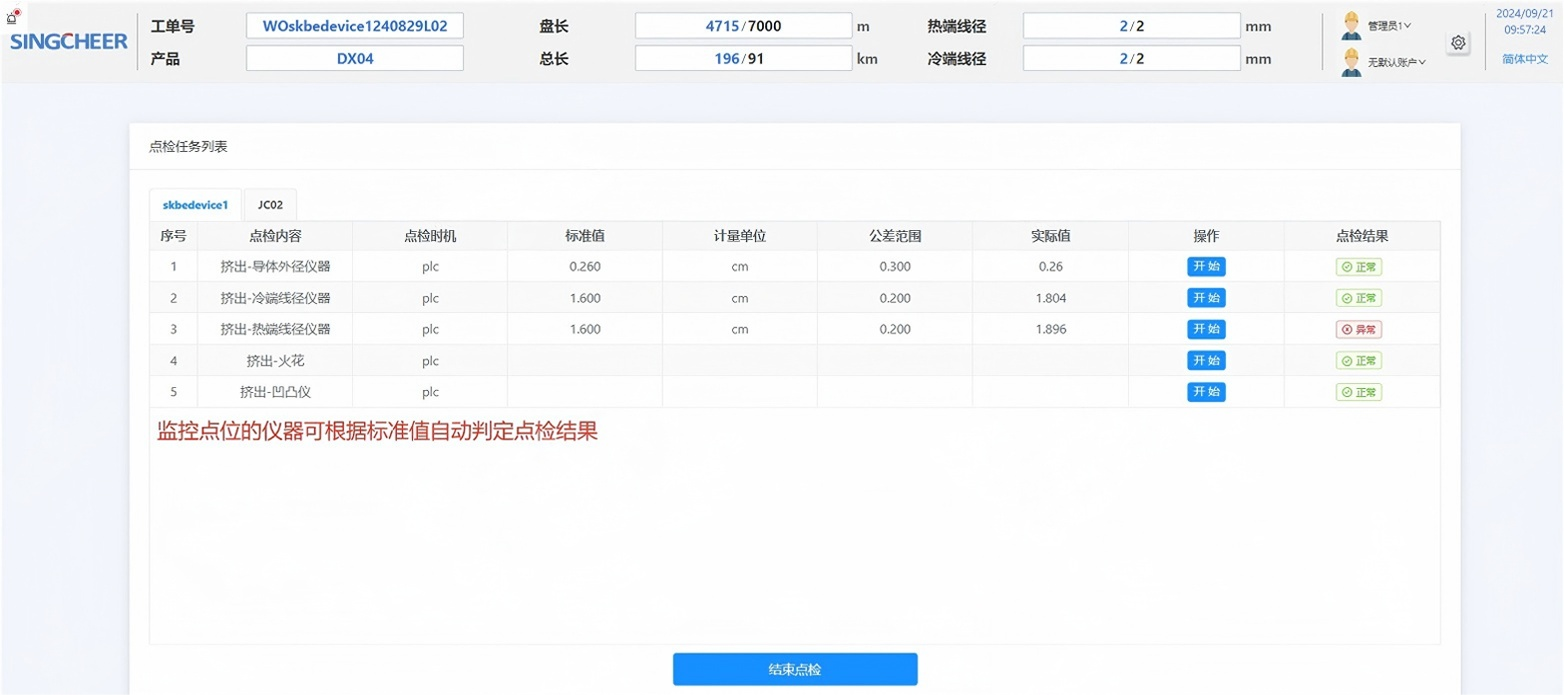
Task: Start the 挤出-火花 inspection
Action: (1206, 360)
